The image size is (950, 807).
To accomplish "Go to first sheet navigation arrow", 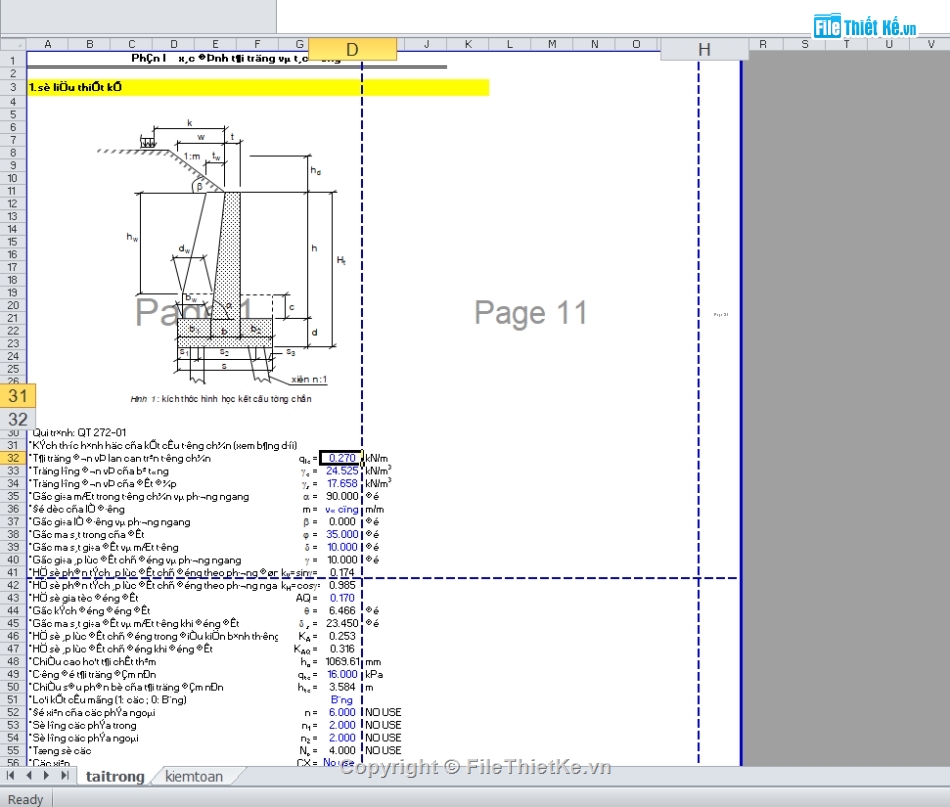I will [x=10, y=775].
